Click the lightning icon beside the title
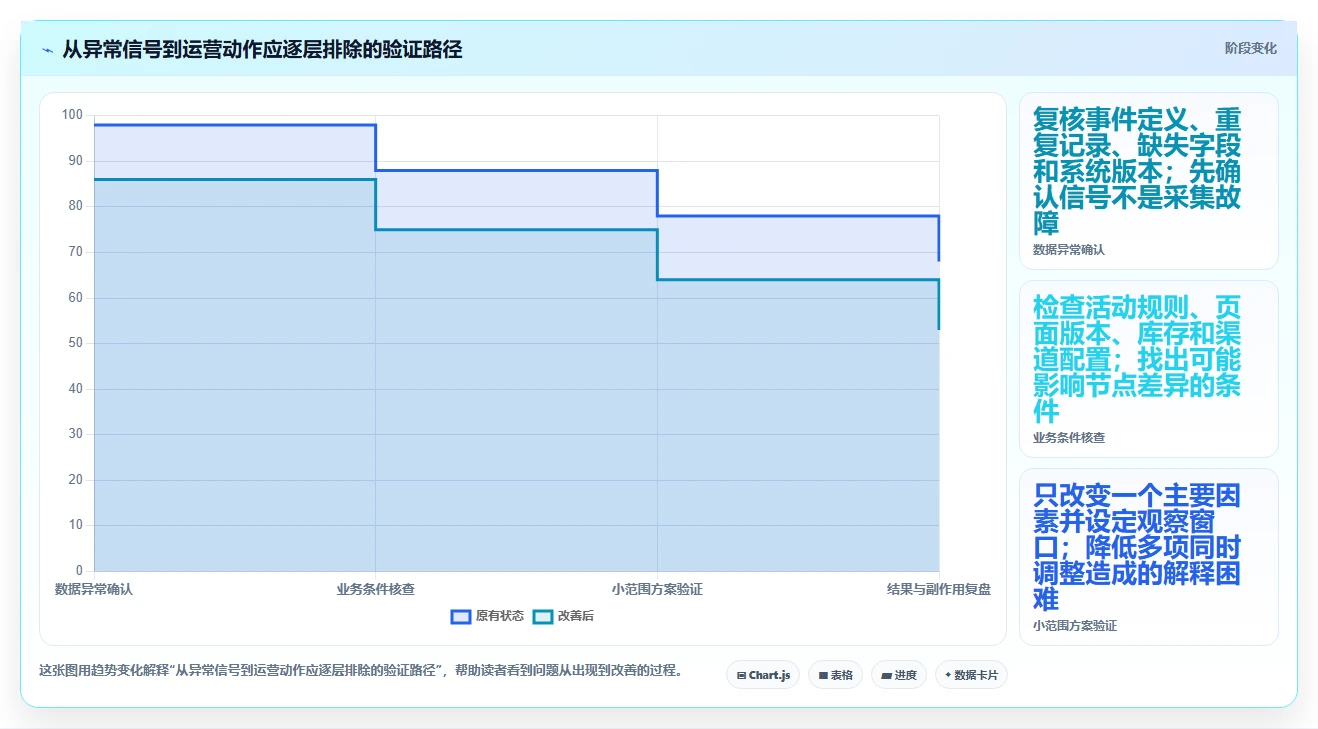 click(48, 49)
